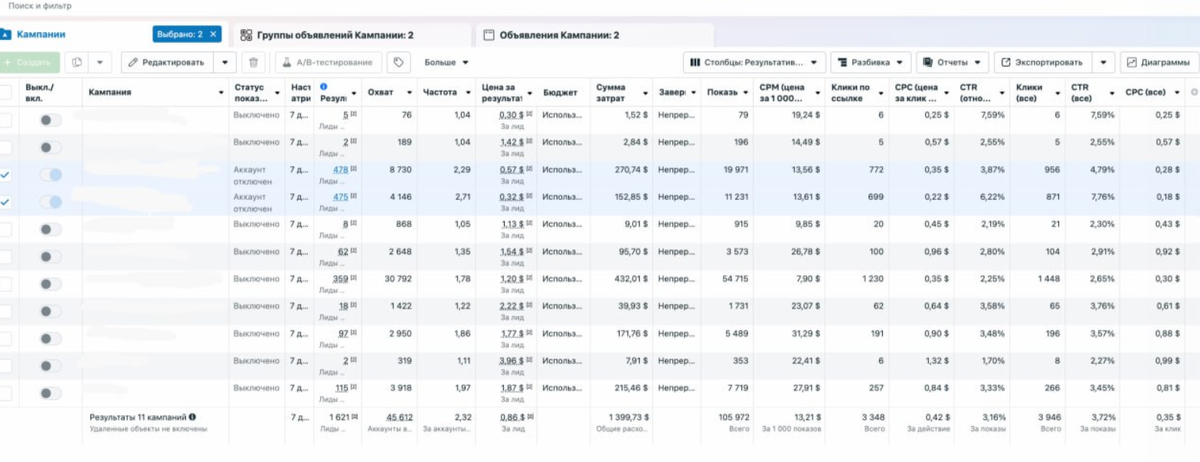1200x462 pixels.
Task: Uncheck the checkbox for row with 478 results
Action: point(7,174)
